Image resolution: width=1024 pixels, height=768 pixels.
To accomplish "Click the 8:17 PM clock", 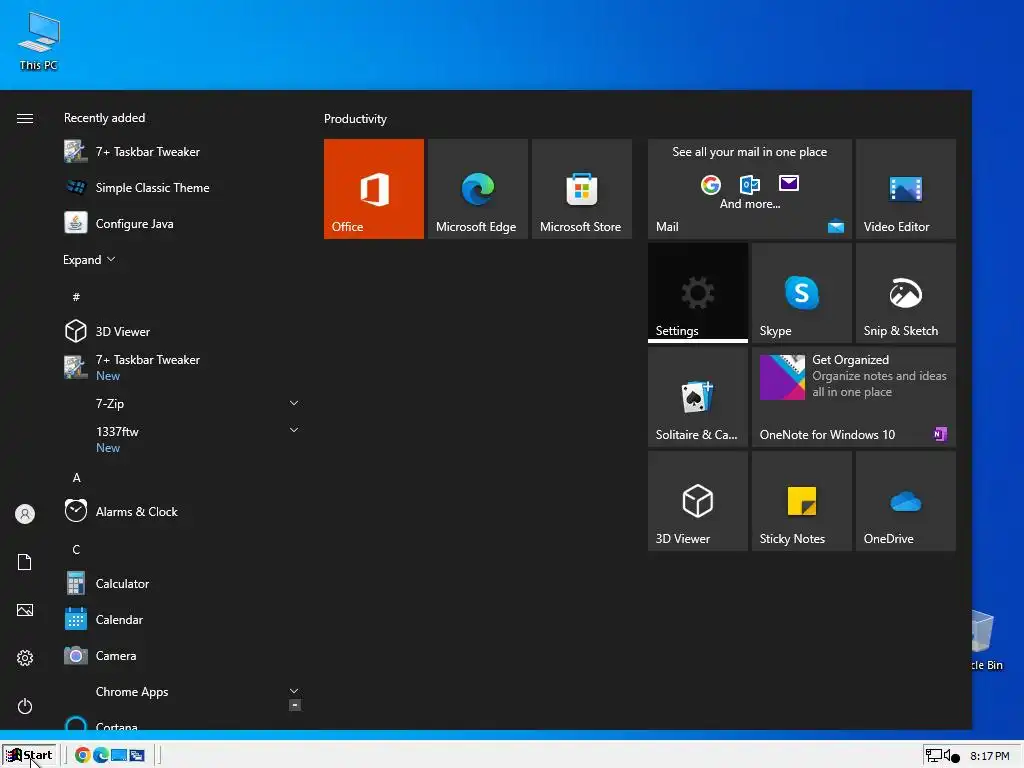I will tap(989, 756).
